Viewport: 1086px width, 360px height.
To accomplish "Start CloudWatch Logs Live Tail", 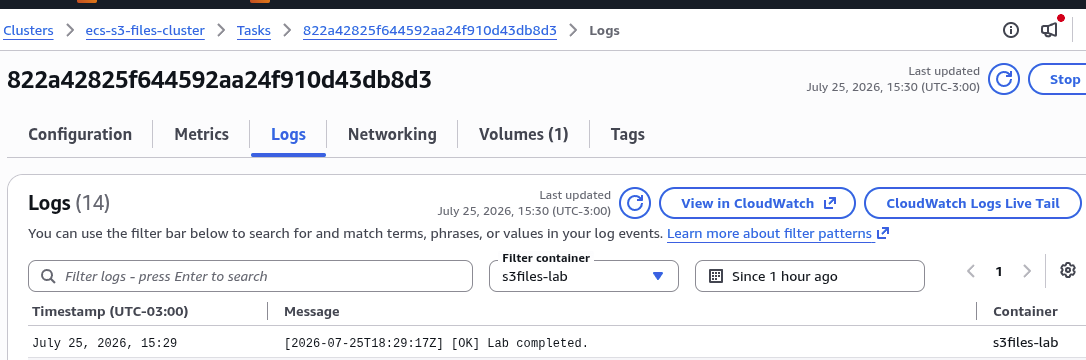I will pos(972,204).
